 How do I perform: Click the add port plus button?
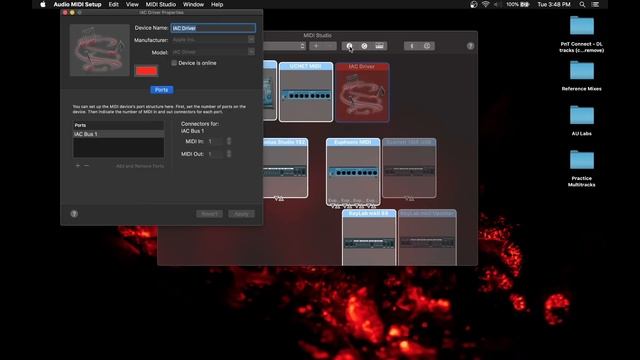pyautogui.click(x=78, y=166)
